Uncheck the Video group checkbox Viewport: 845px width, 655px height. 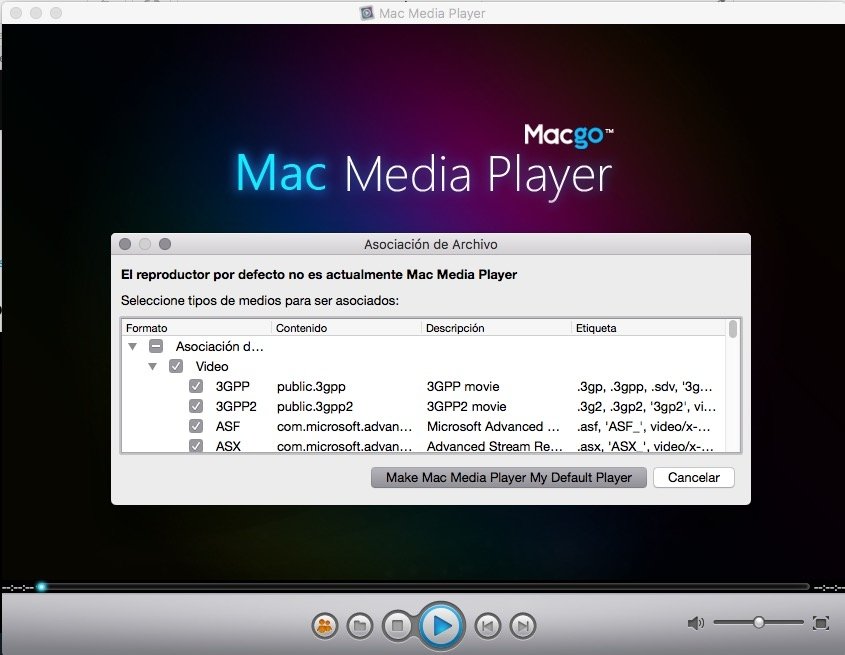point(176,367)
